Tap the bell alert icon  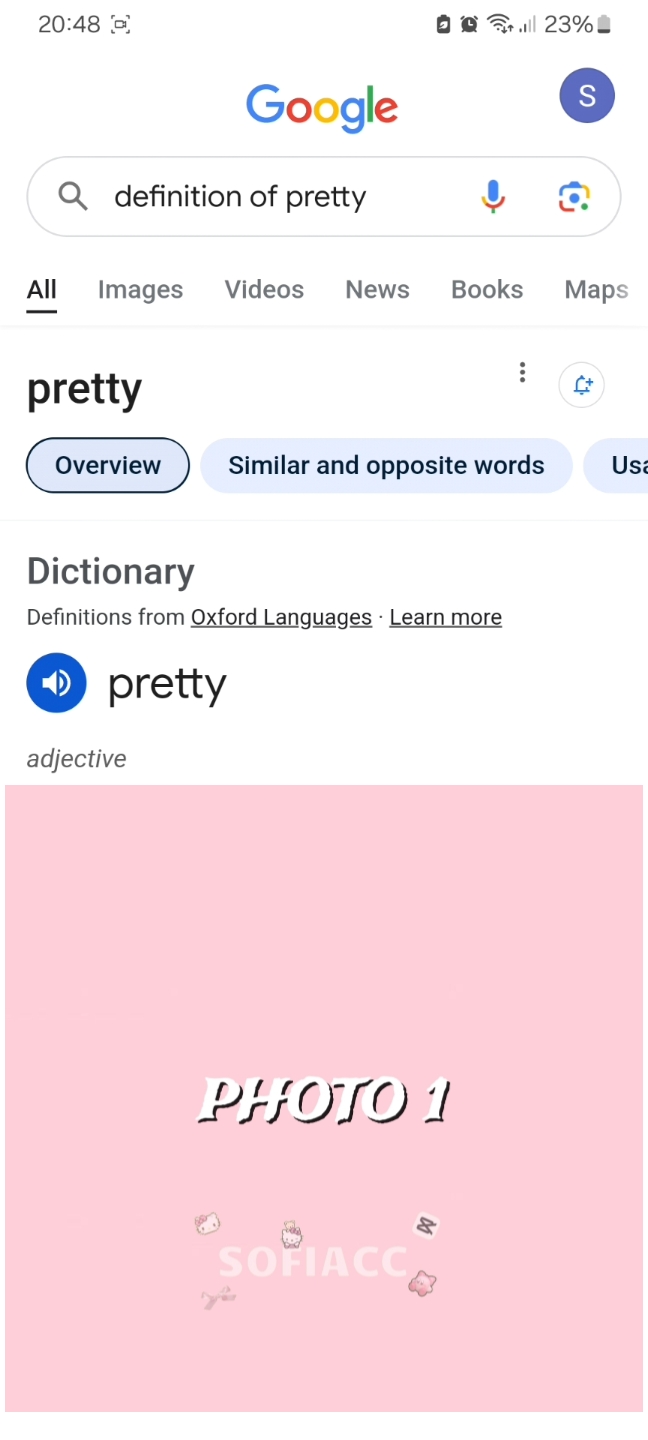coord(582,385)
